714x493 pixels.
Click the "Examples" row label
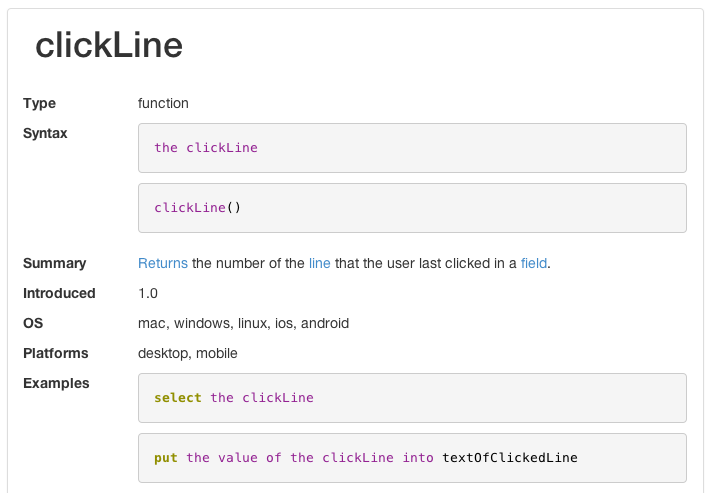56,383
